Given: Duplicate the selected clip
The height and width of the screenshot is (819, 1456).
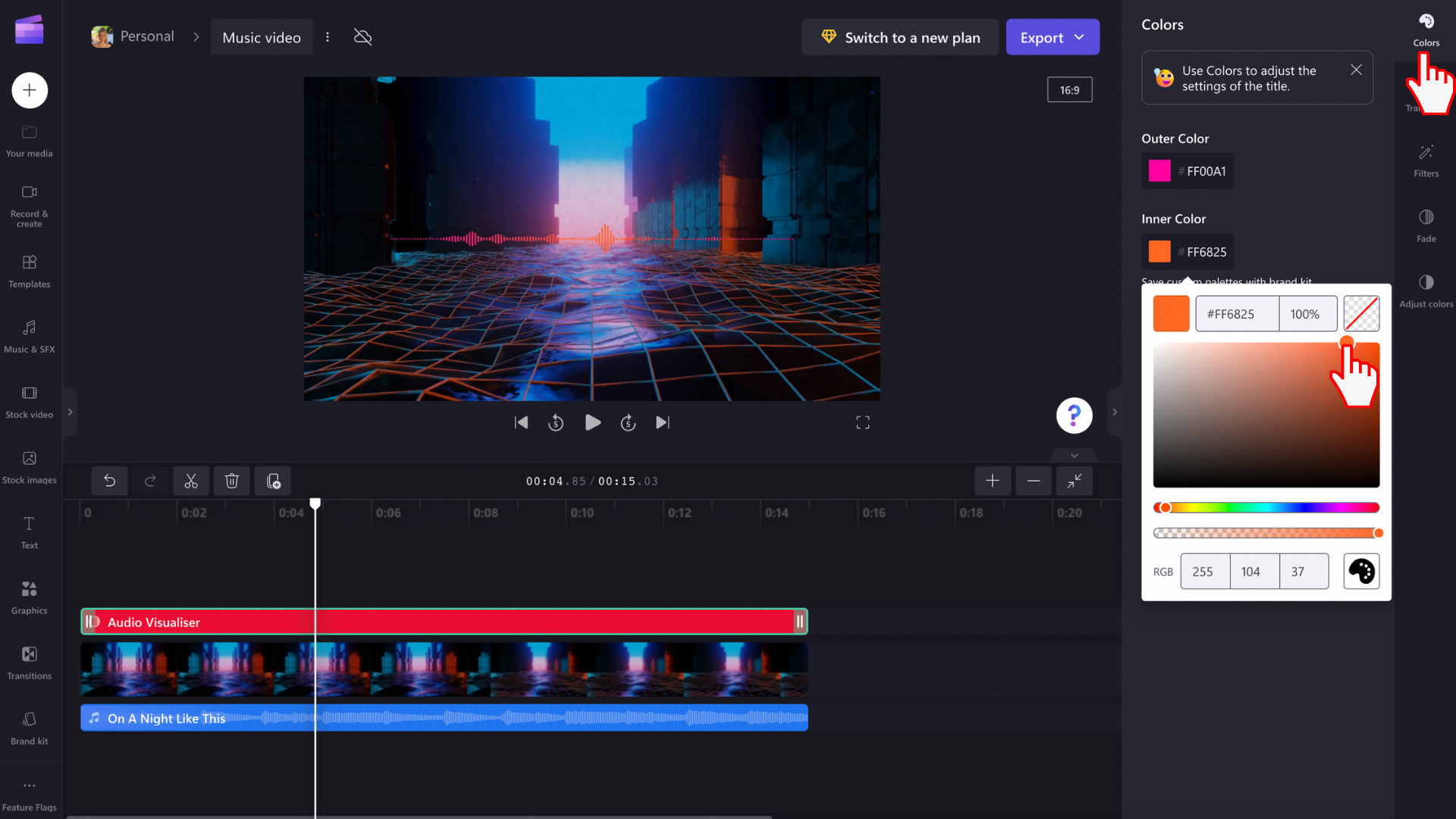Looking at the screenshot, I should [272, 481].
